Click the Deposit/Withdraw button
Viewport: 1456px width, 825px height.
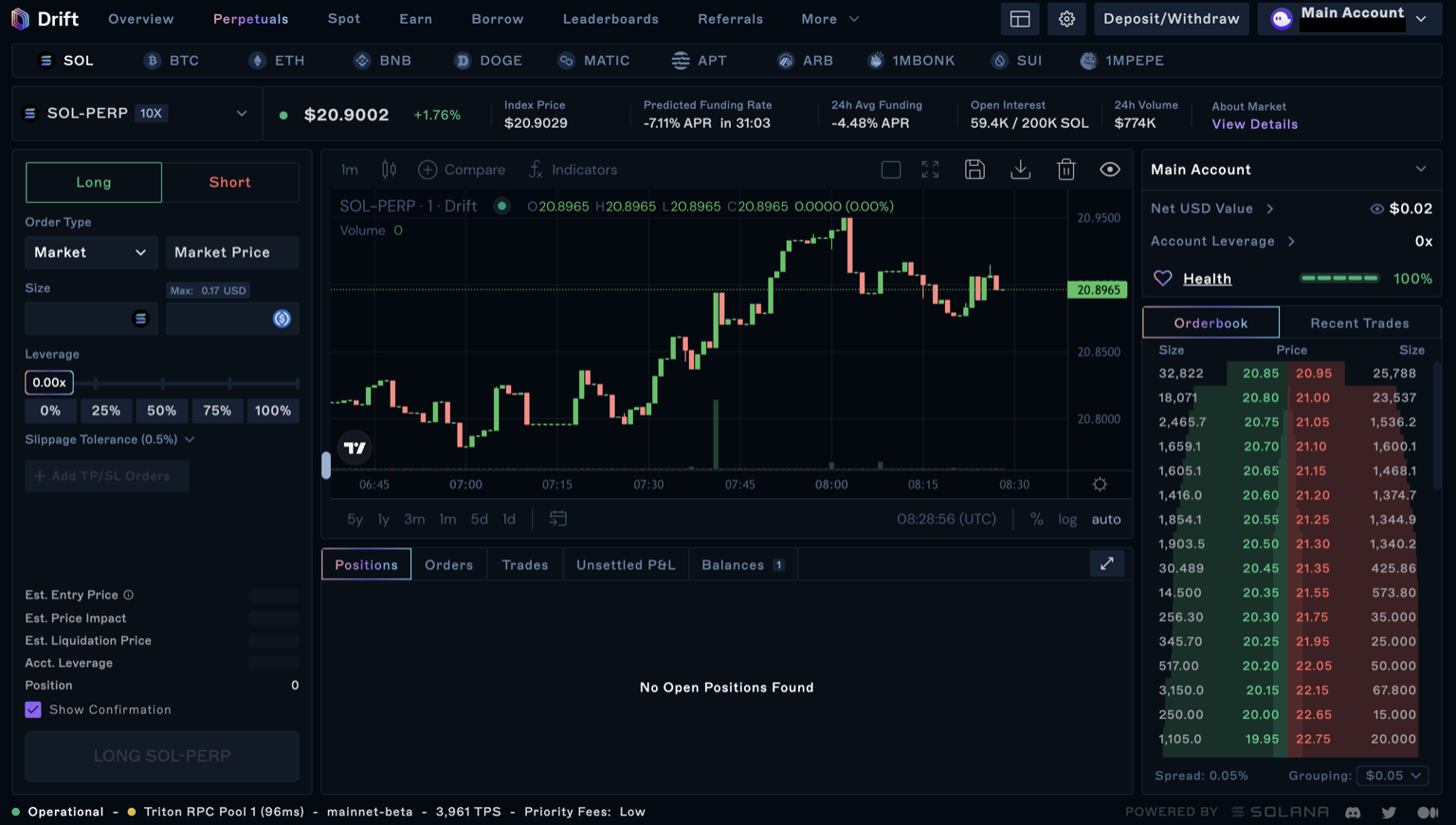1171,18
